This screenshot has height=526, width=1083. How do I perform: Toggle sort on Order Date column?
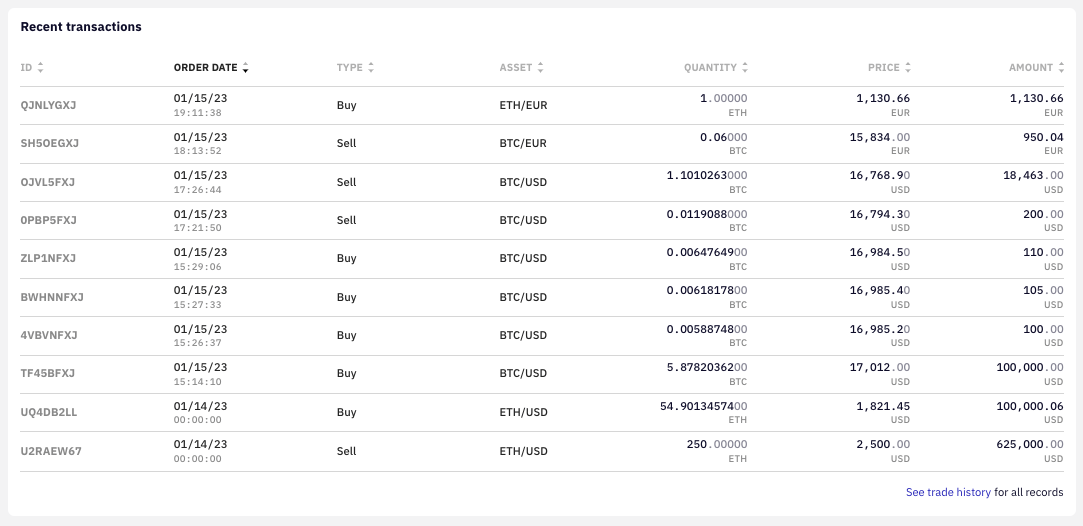(x=246, y=68)
